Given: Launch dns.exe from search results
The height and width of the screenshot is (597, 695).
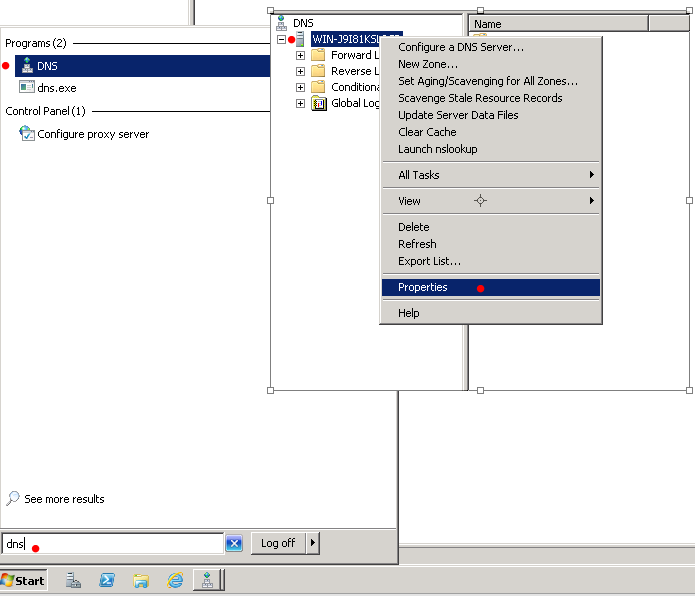Looking at the screenshot, I should pos(48,88).
